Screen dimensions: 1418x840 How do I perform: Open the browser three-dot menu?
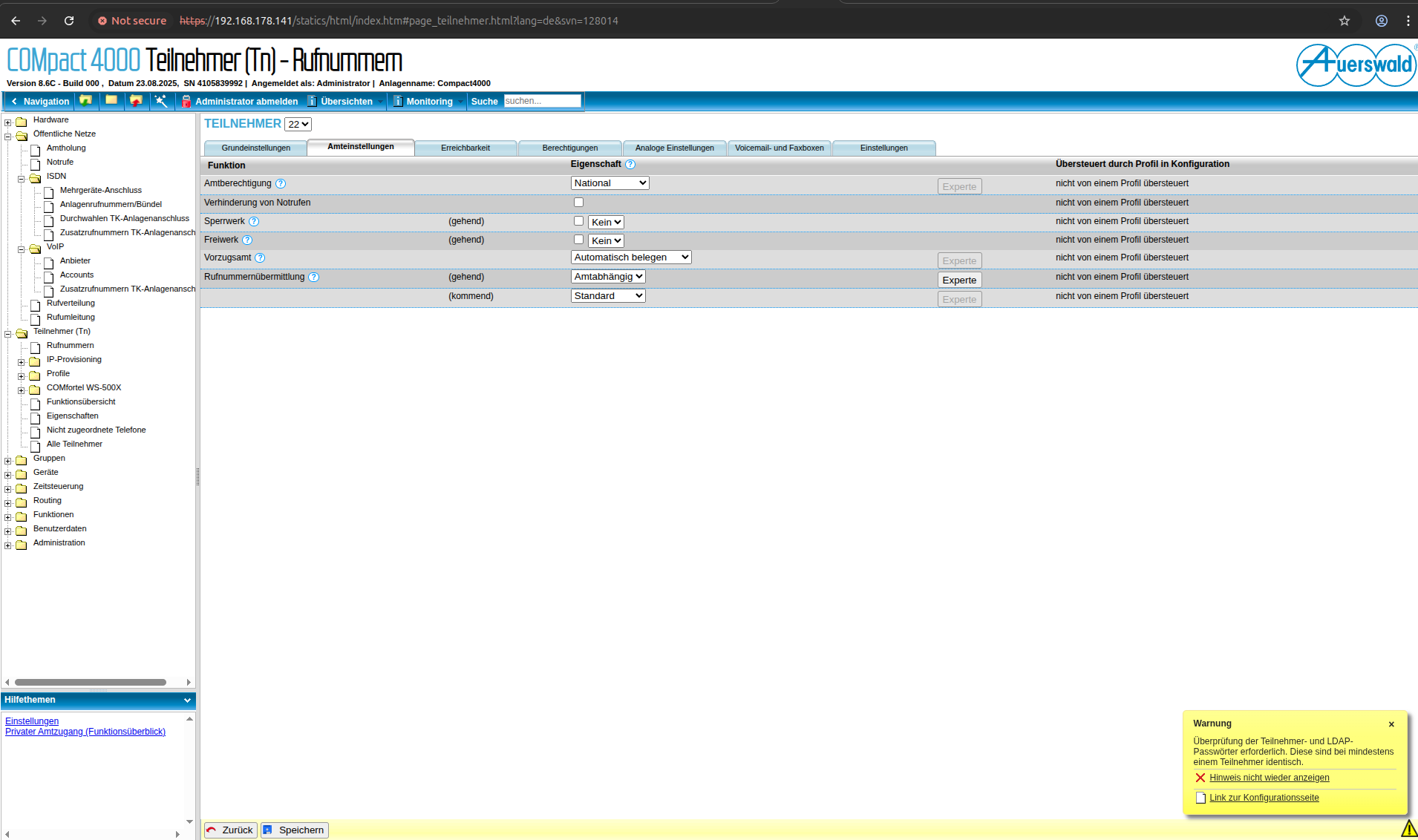[1408, 21]
